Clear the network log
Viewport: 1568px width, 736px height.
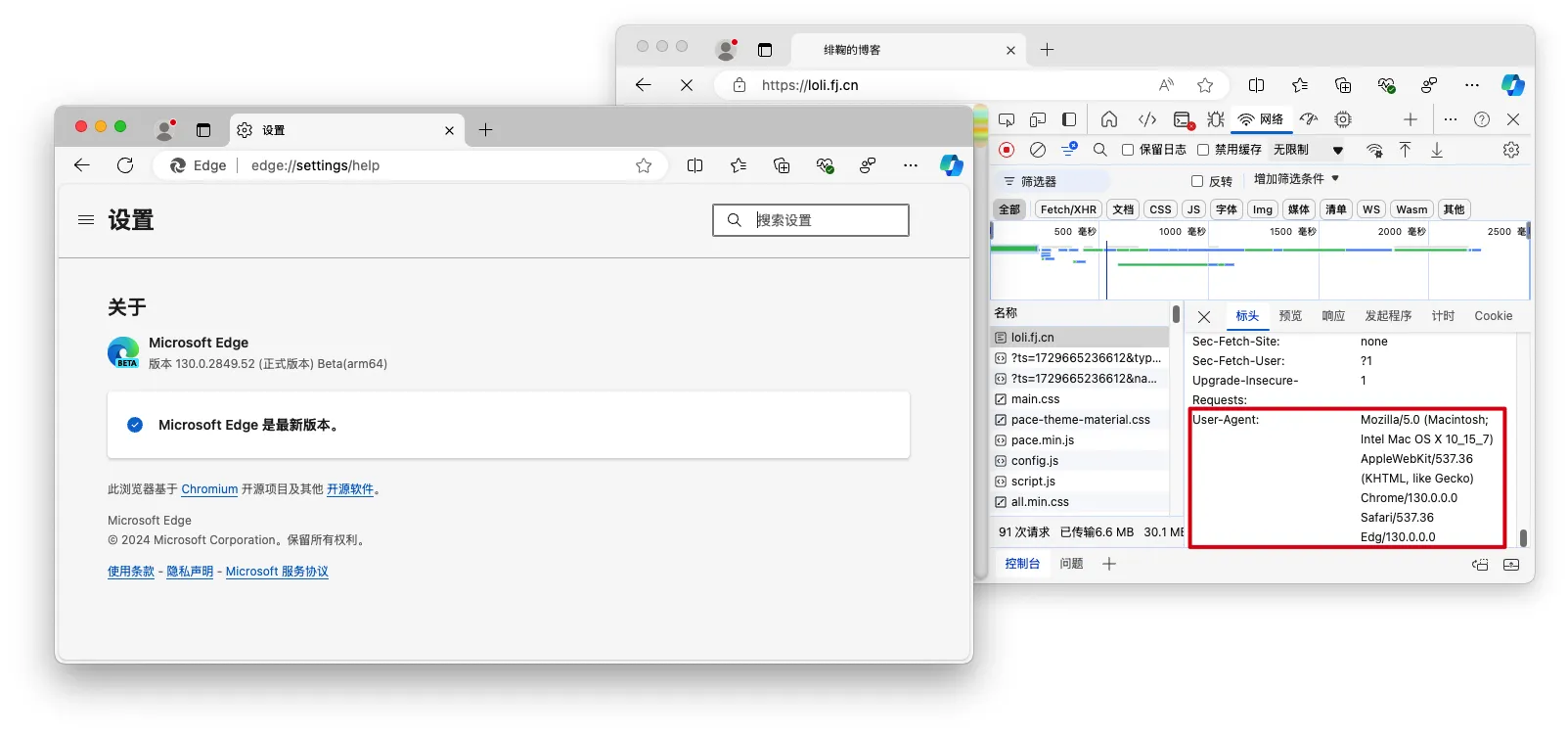click(1038, 150)
